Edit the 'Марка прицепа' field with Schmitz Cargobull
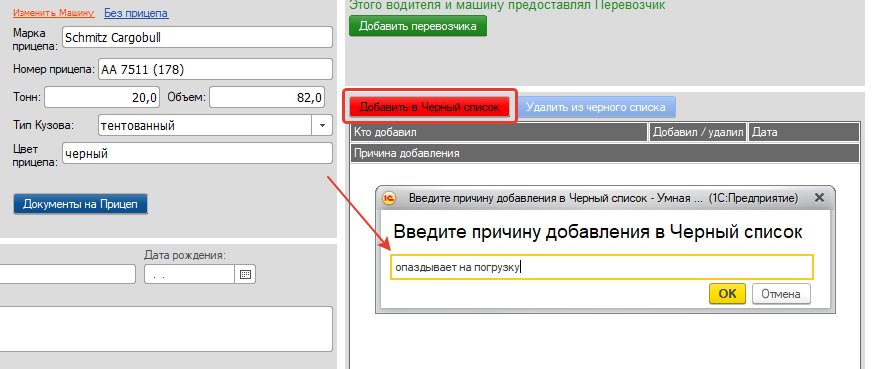The width and height of the screenshot is (890, 369). tap(197, 38)
